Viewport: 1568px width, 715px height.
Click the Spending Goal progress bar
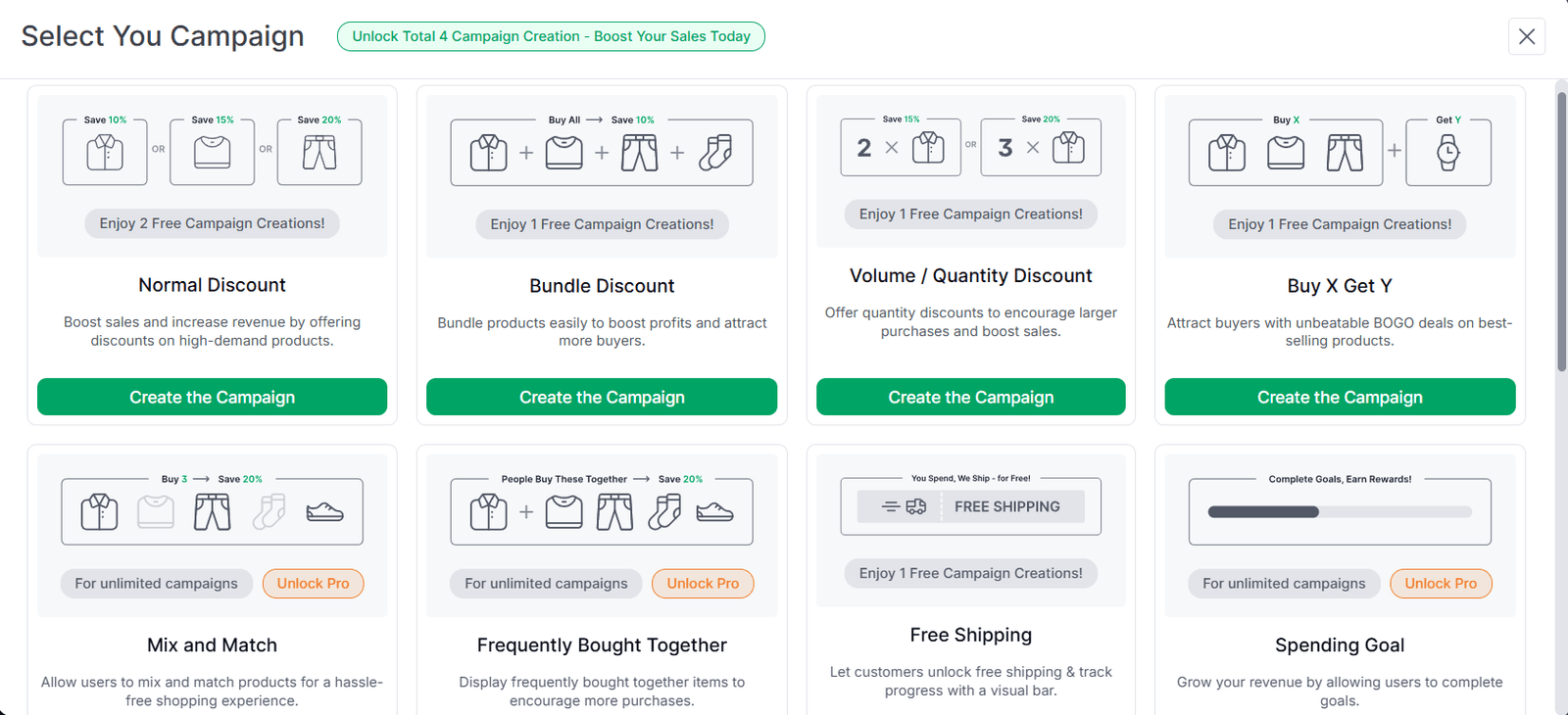(1340, 511)
